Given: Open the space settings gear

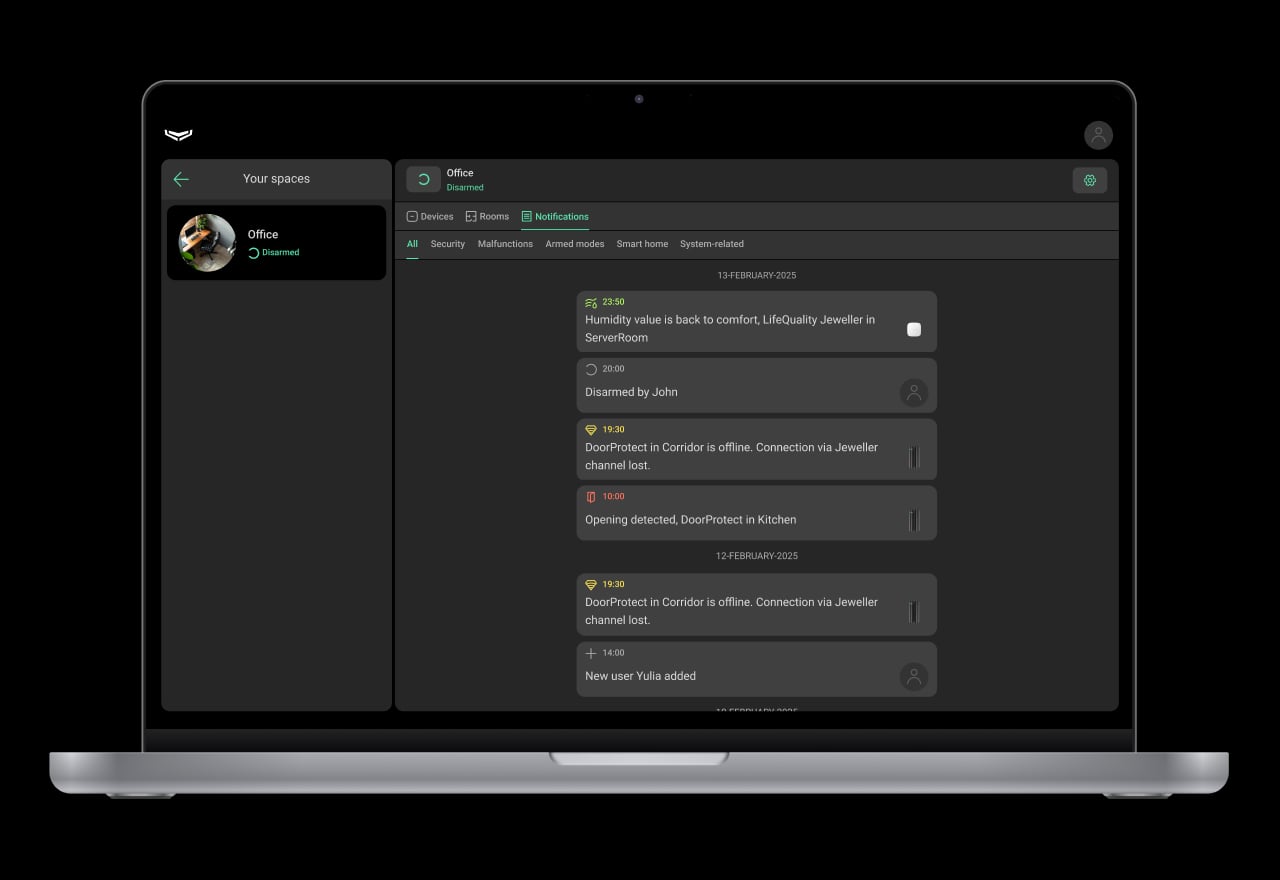Looking at the screenshot, I should click(x=1090, y=180).
